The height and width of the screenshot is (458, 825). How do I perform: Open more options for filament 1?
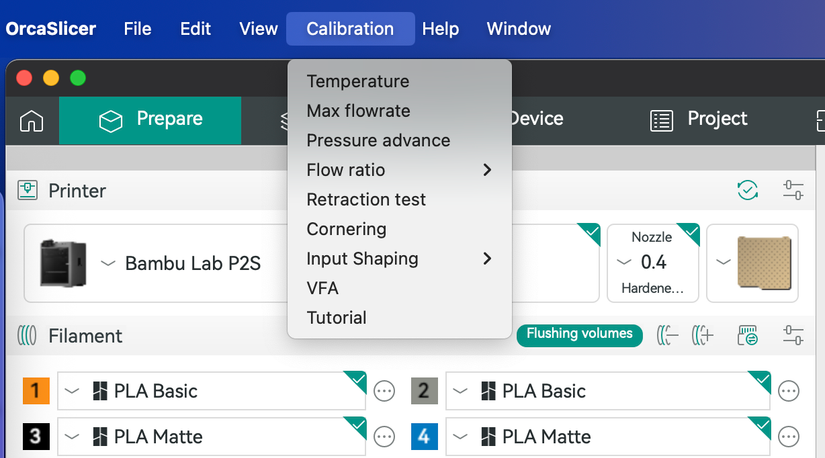[384, 391]
